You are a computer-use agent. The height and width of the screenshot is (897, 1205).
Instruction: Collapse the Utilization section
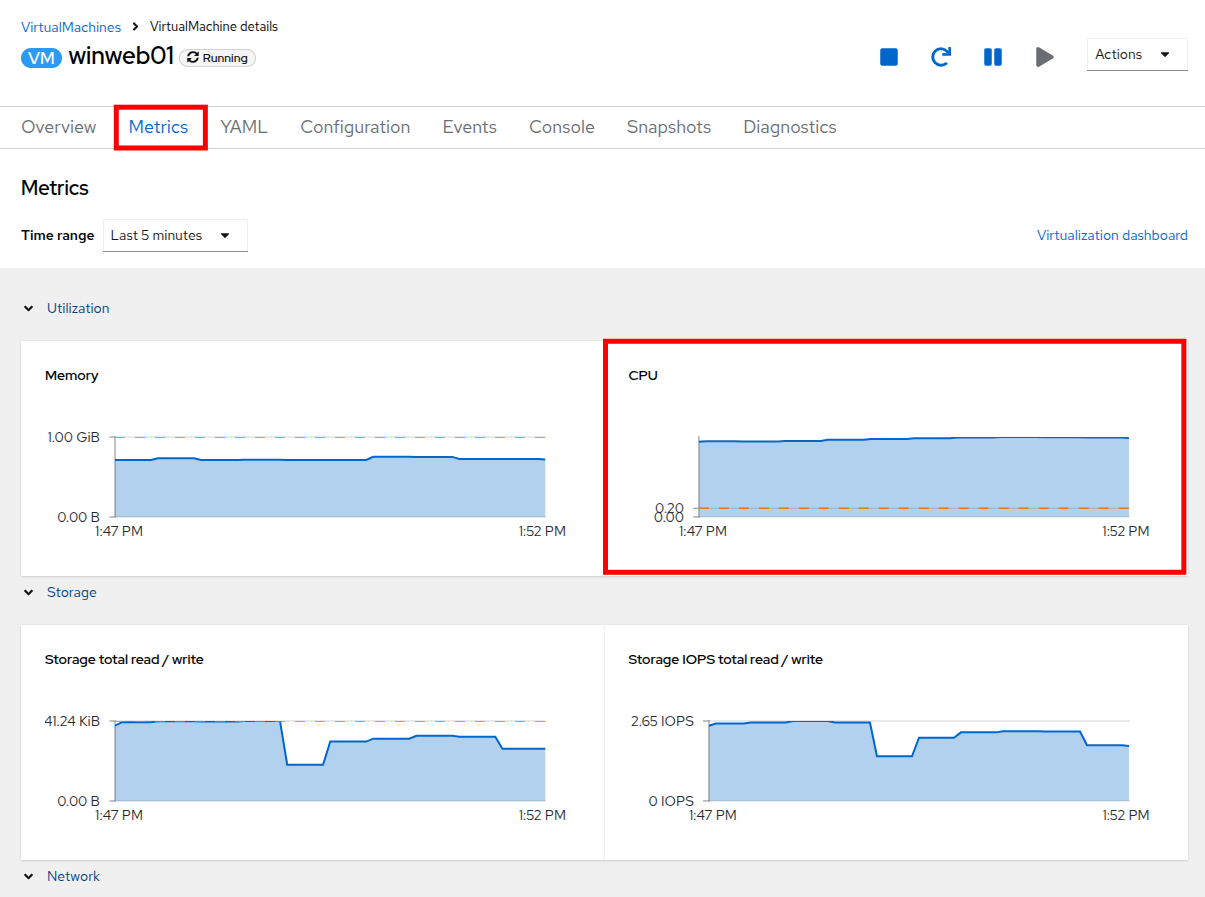pyautogui.click(x=29, y=309)
